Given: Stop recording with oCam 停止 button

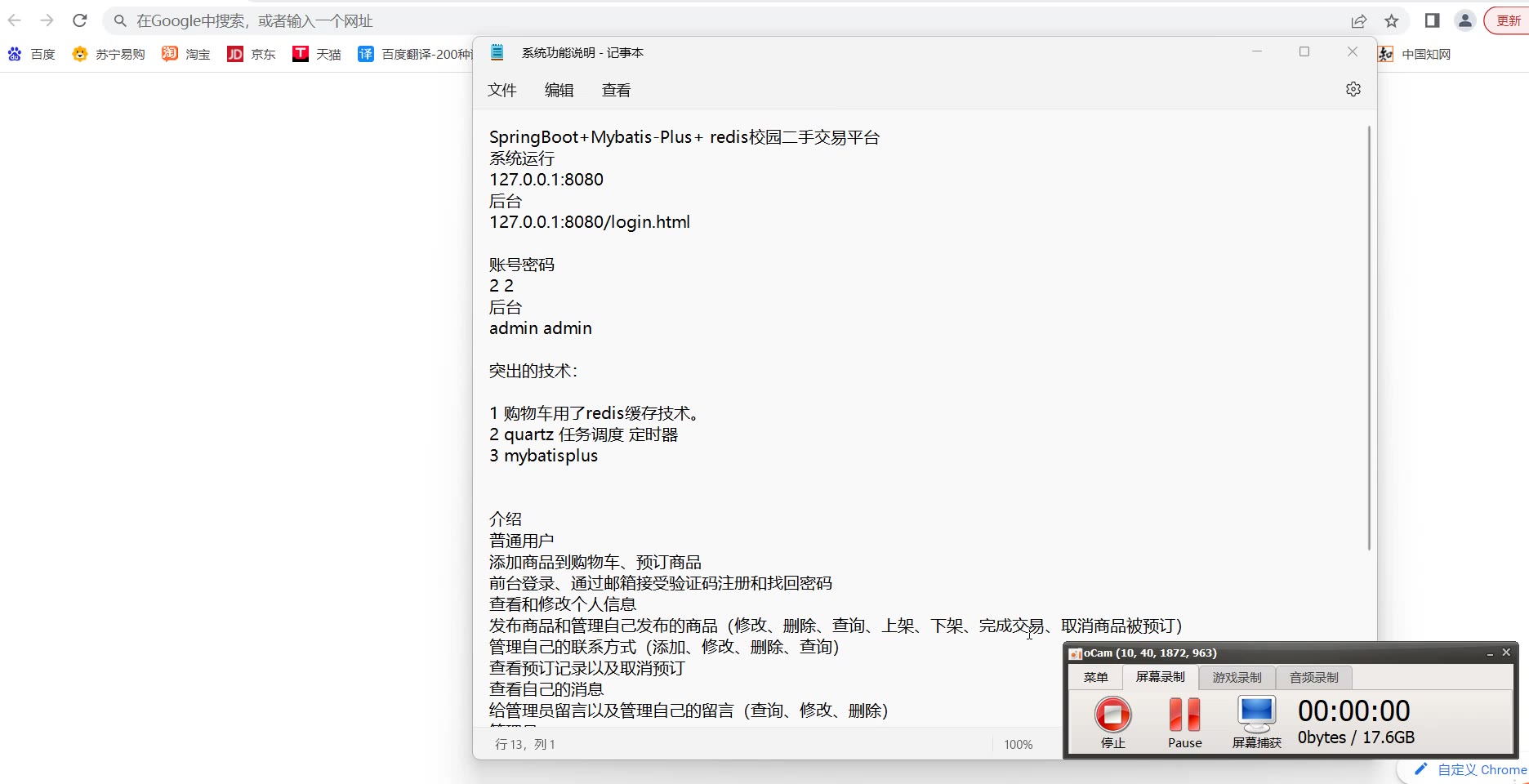Looking at the screenshot, I should pos(1113,722).
